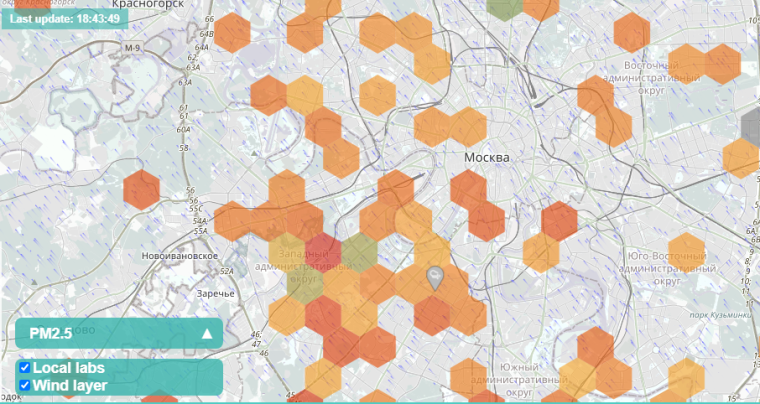Image resolution: width=760 pixels, height=404 pixels.
Task: Click the hexagon directly below the map pin
Action: (433, 315)
